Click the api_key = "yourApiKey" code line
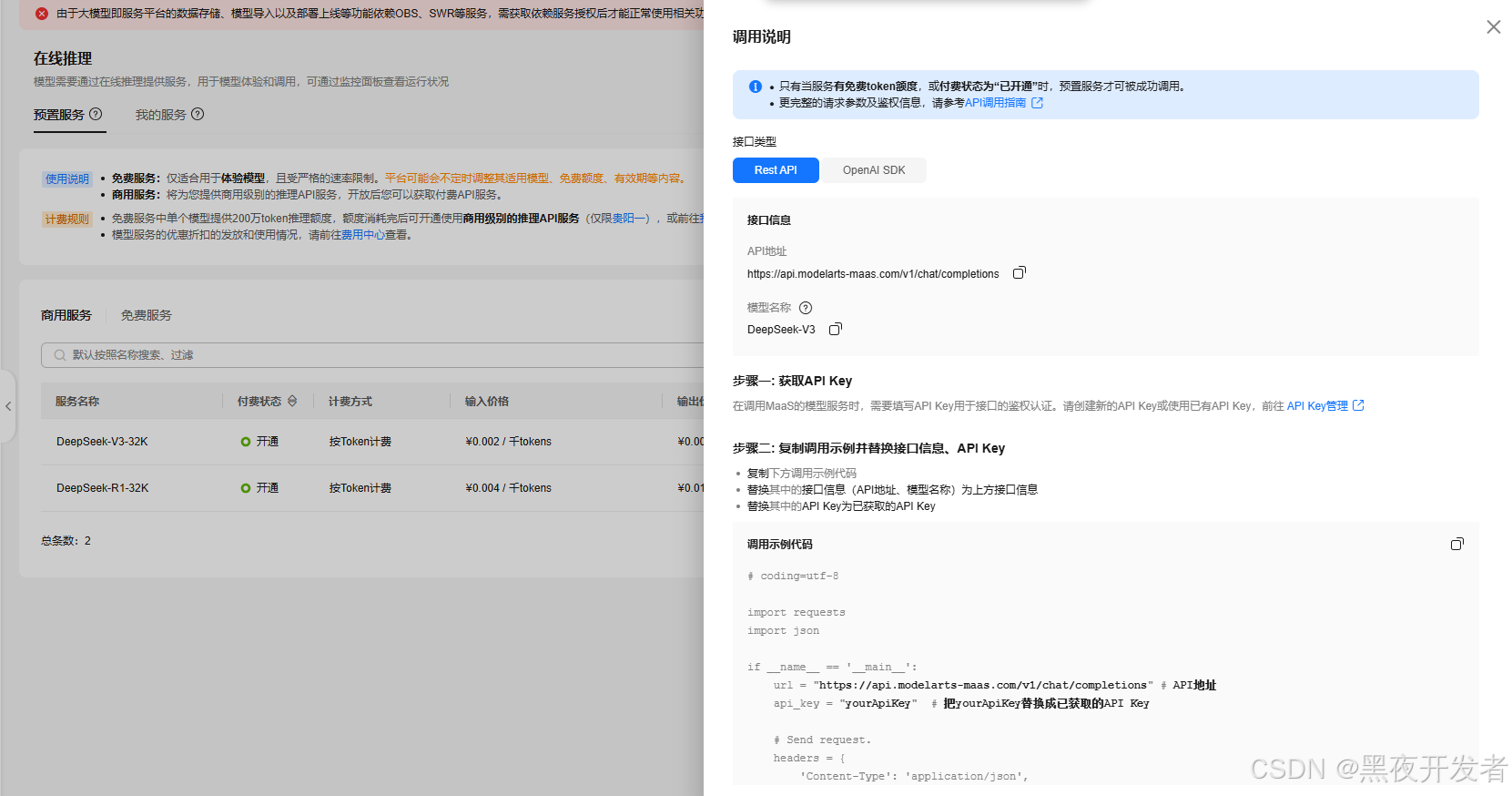 click(x=961, y=703)
